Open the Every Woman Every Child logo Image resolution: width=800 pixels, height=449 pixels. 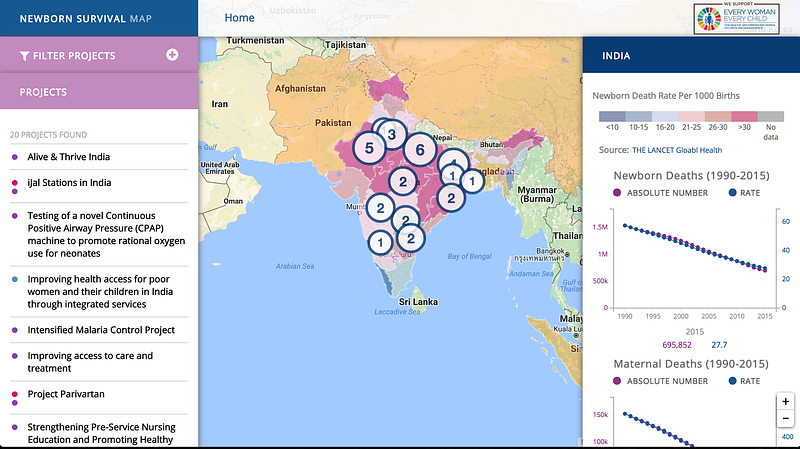click(x=735, y=19)
